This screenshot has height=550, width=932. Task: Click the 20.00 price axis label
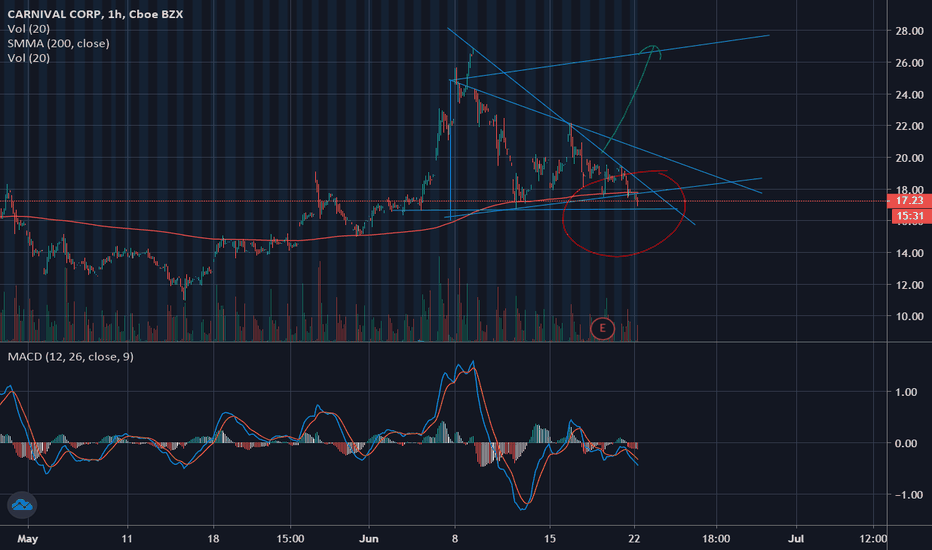[909, 158]
